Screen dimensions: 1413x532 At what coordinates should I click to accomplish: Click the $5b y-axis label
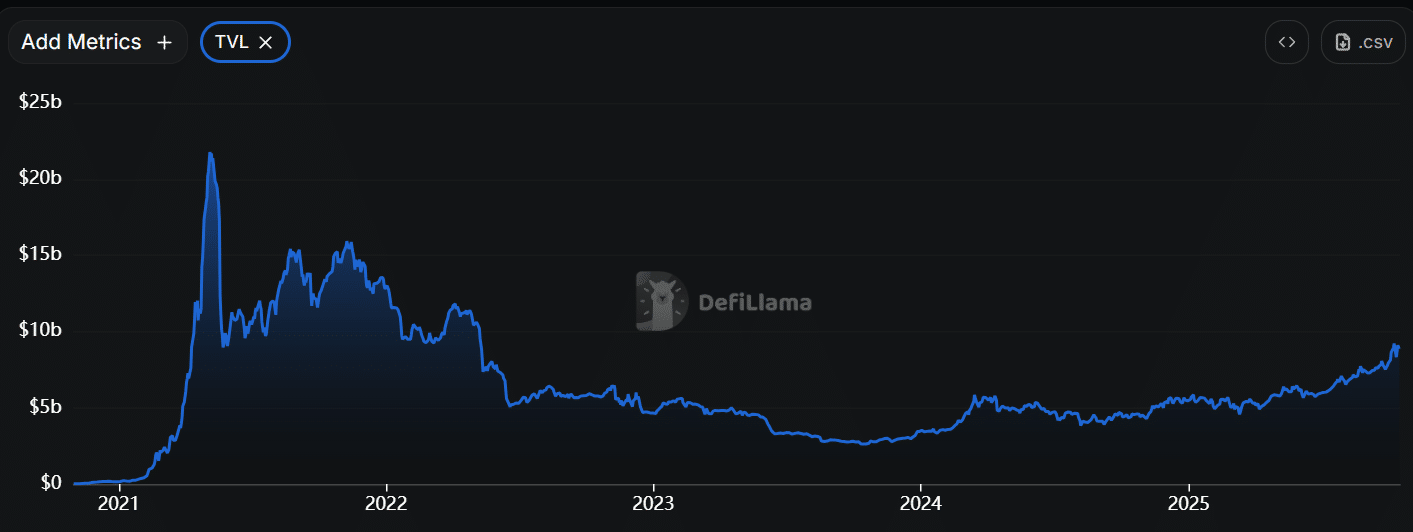click(x=44, y=407)
